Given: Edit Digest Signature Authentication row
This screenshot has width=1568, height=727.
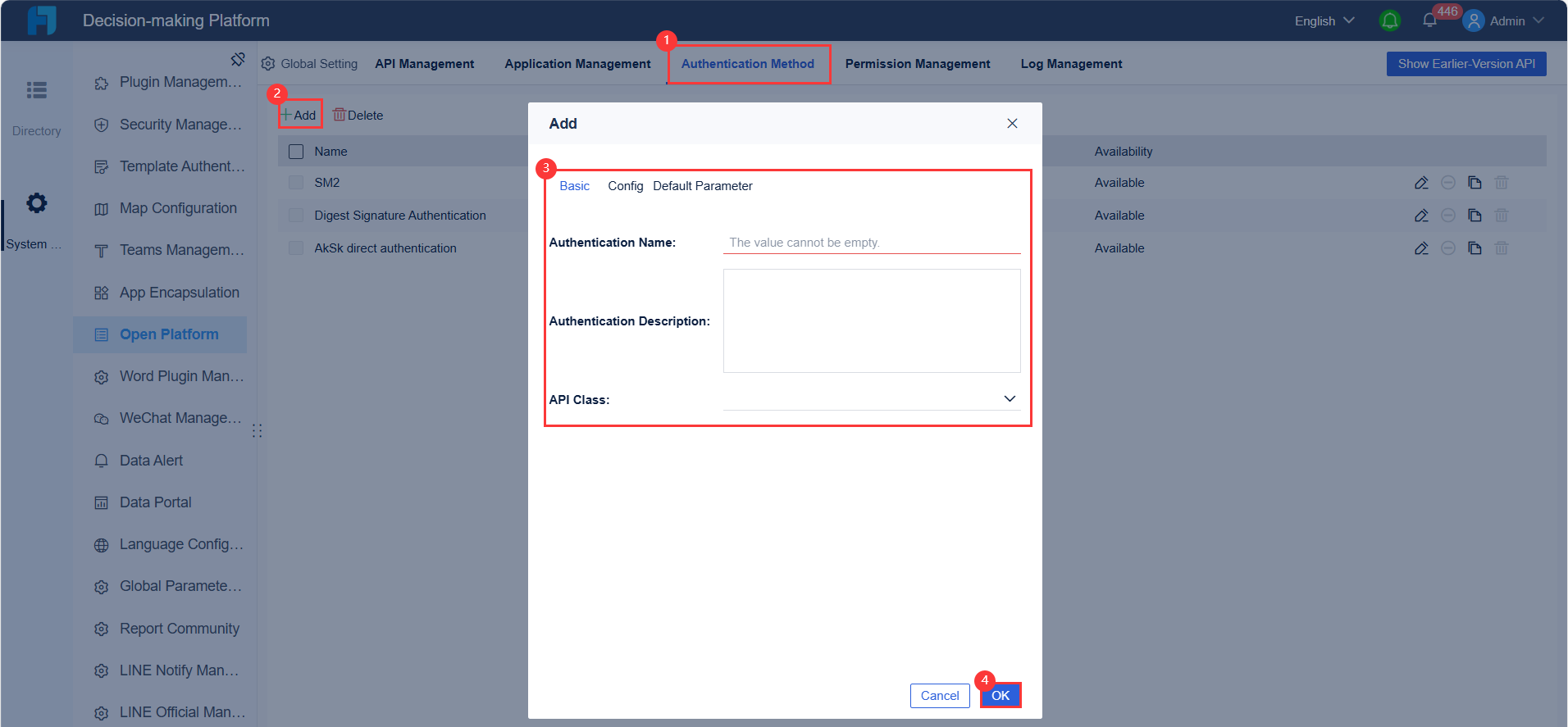Looking at the screenshot, I should pyautogui.click(x=1421, y=216).
